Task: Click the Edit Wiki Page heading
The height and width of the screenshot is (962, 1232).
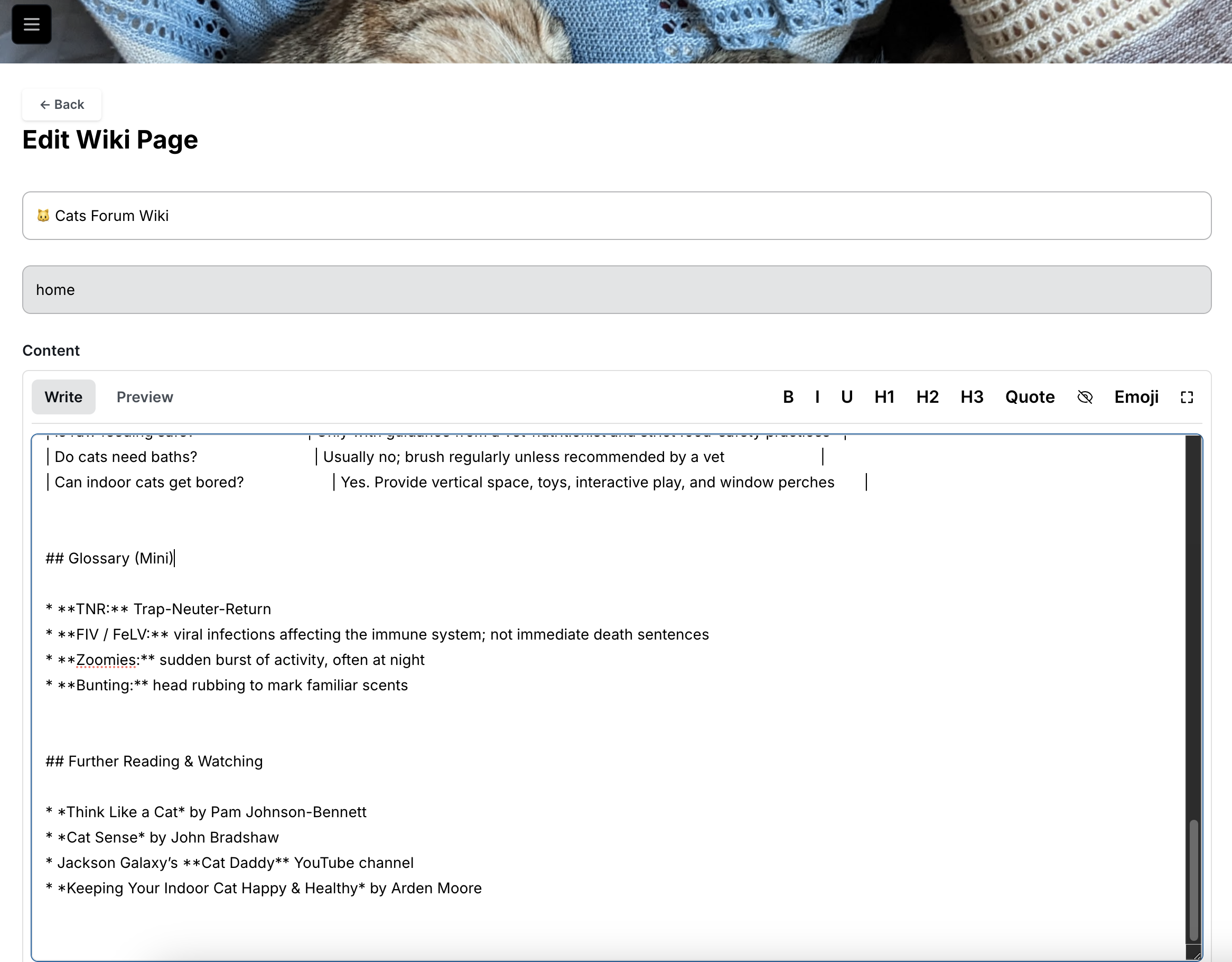Action: point(110,140)
